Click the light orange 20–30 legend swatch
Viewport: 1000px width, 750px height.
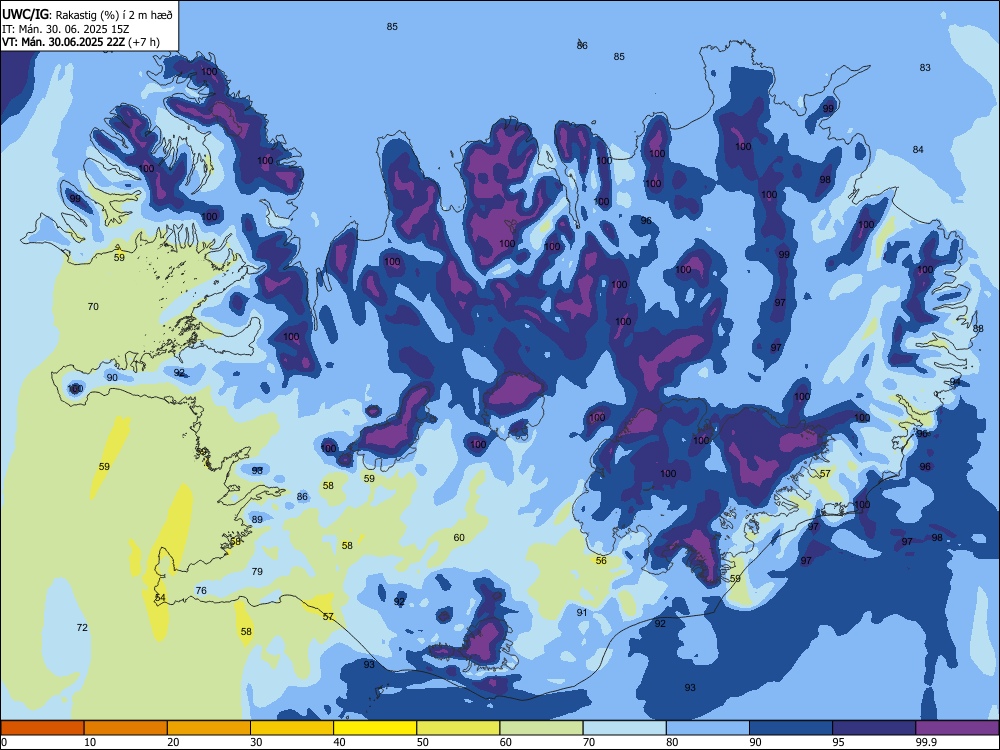point(209,728)
